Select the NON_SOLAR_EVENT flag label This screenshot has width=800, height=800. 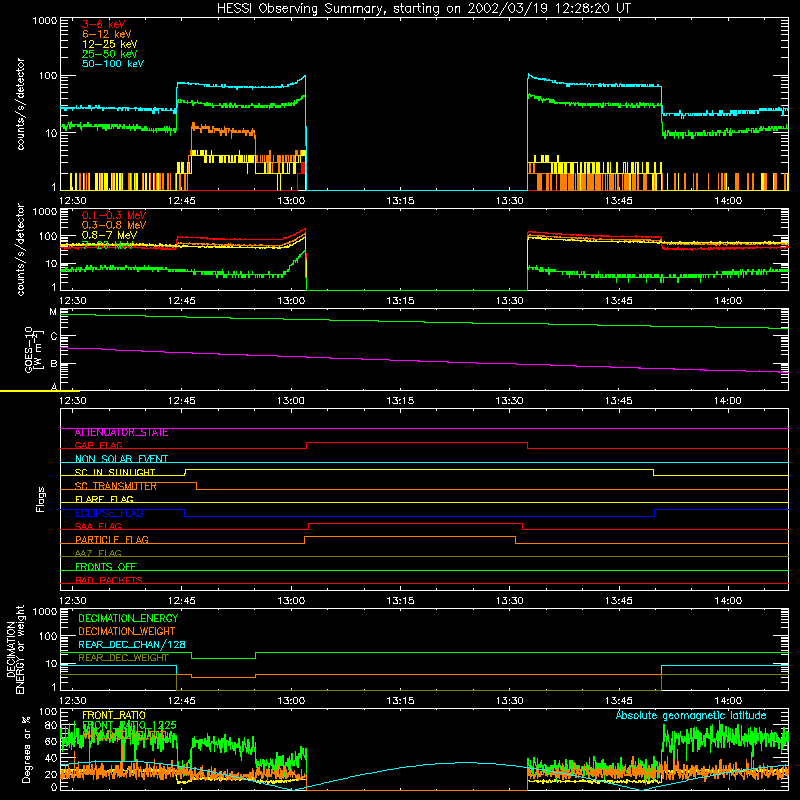(x=121, y=459)
